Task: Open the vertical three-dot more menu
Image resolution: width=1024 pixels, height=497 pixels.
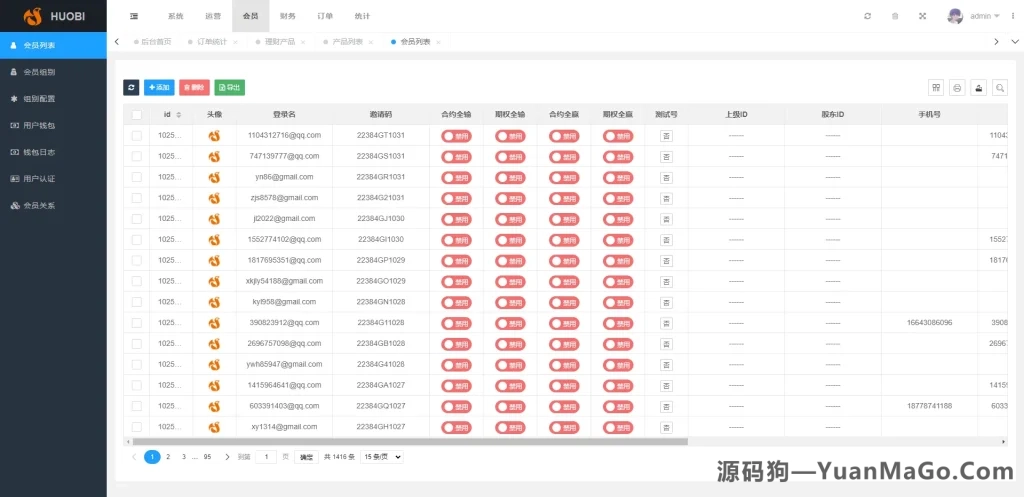Action: (x=1013, y=16)
